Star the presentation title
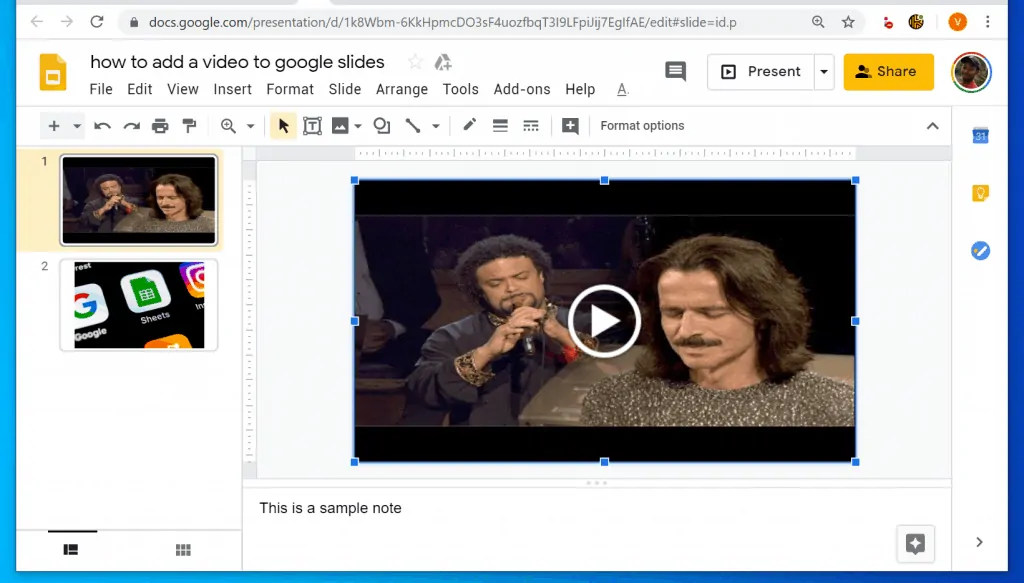This screenshot has height=583, width=1024. pyautogui.click(x=415, y=62)
